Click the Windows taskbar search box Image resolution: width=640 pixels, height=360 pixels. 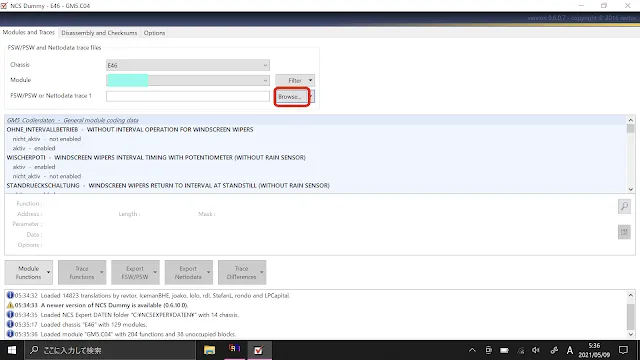pyautogui.click(x=110, y=350)
